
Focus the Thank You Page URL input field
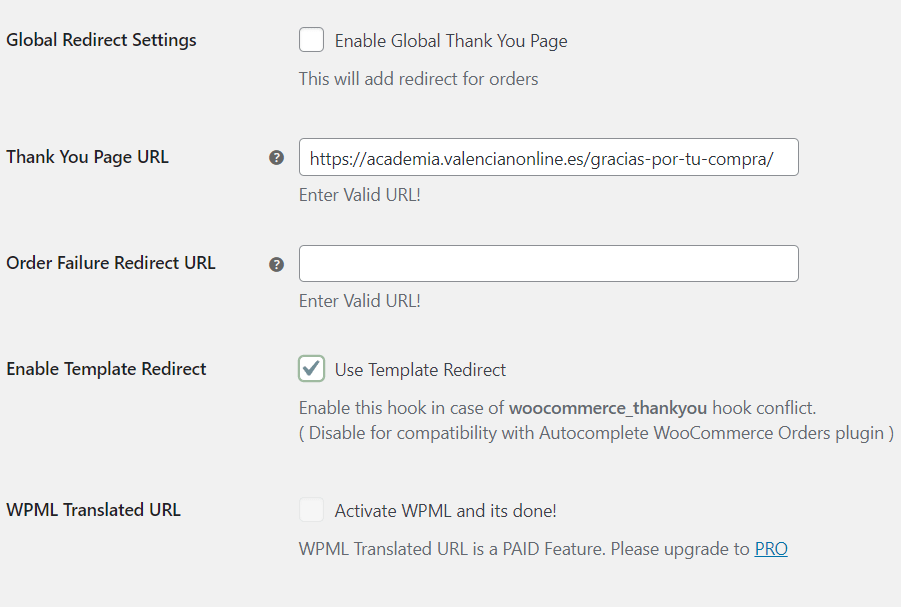click(x=549, y=157)
